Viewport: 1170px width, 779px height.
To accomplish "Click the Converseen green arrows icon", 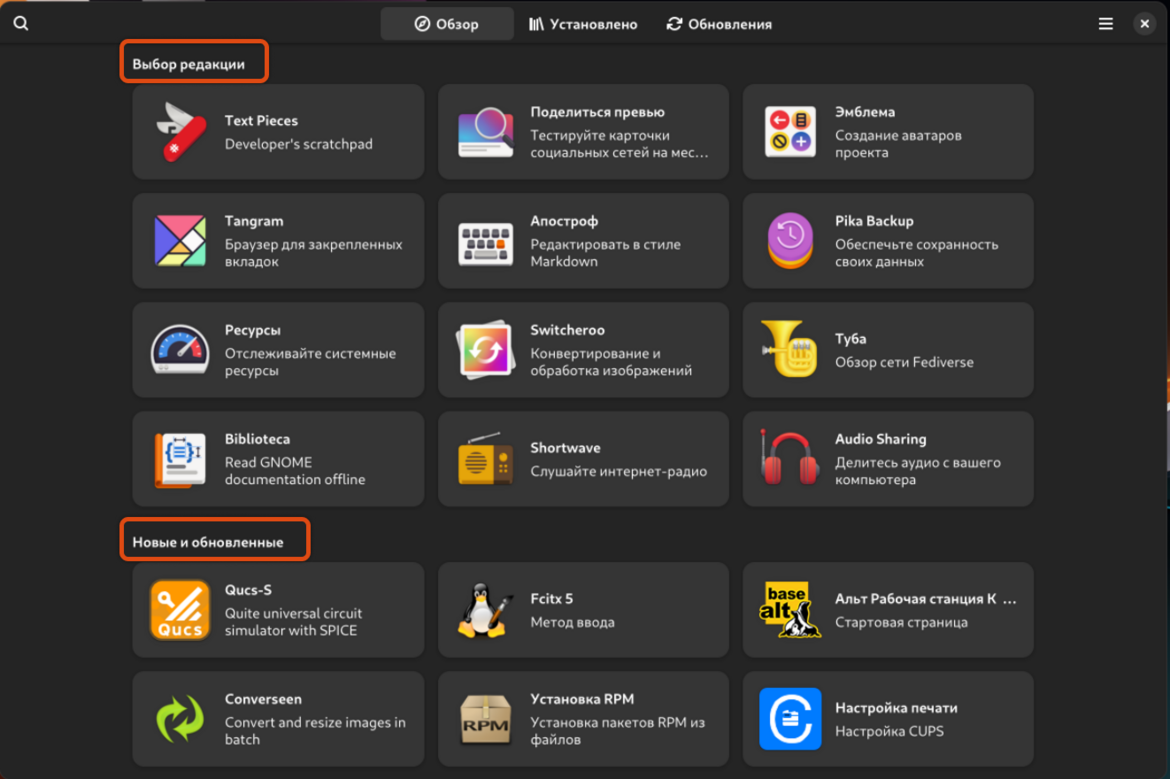I will tap(180, 719).
